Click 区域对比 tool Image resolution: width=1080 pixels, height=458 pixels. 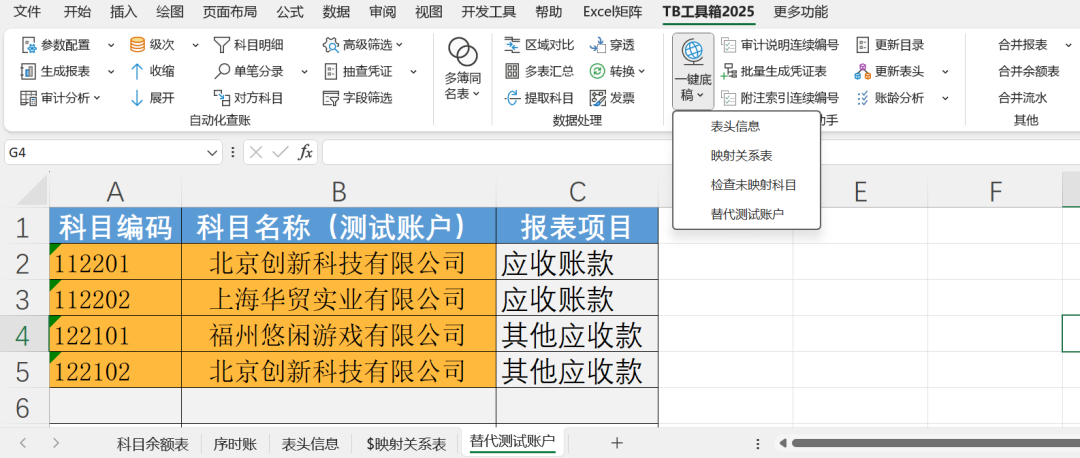(x=539, y=45)
